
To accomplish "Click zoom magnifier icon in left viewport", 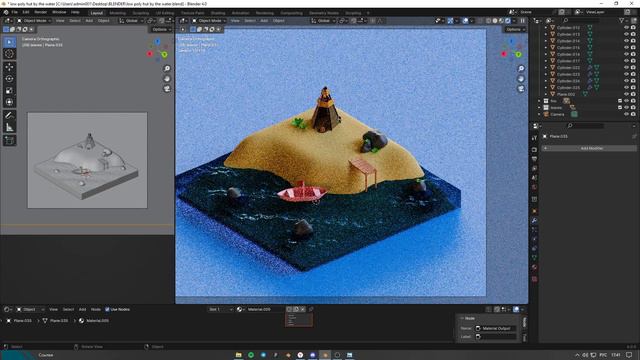I will 167,69.
